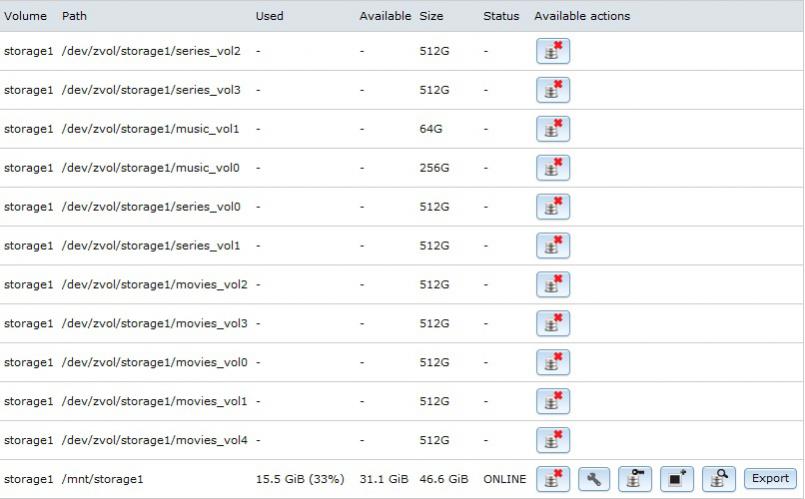Open permissions key icon for /mnt/storage1

coord(635,479)
